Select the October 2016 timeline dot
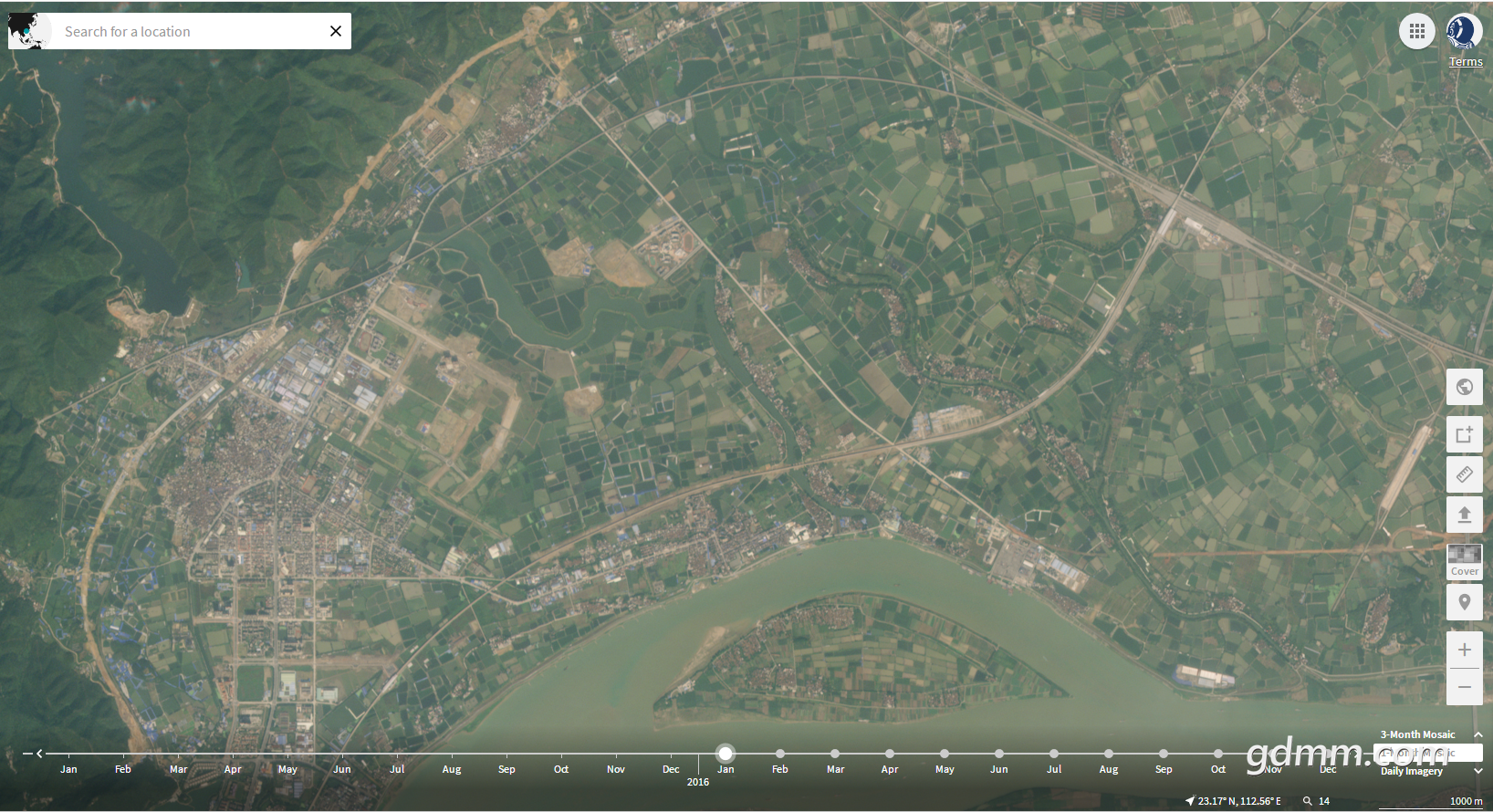Image resolution: width=1493 pixels, height=812 pixels. click(1218, 754)
